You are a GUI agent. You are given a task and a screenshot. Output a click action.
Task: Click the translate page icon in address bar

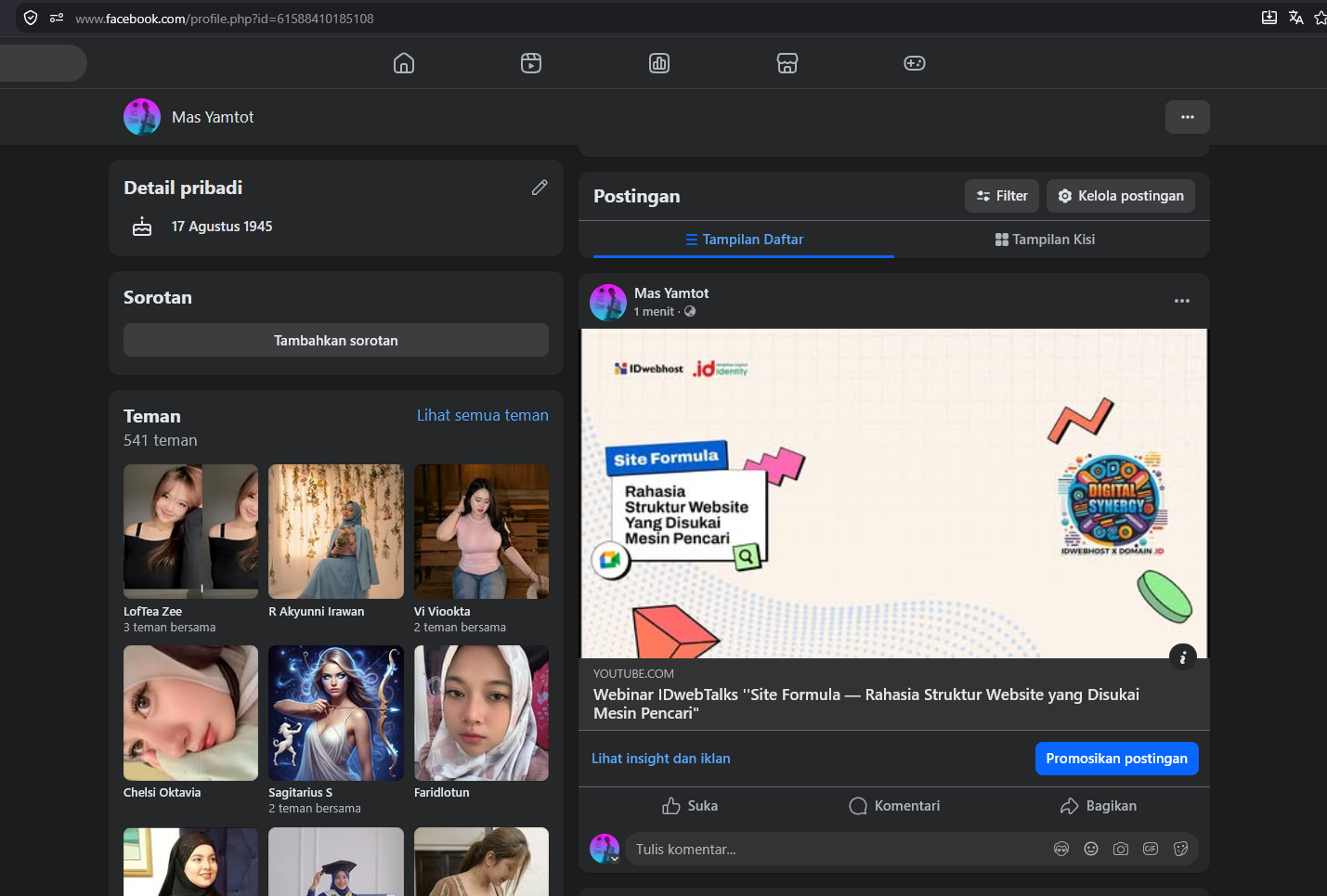(x=1296, y=18)
